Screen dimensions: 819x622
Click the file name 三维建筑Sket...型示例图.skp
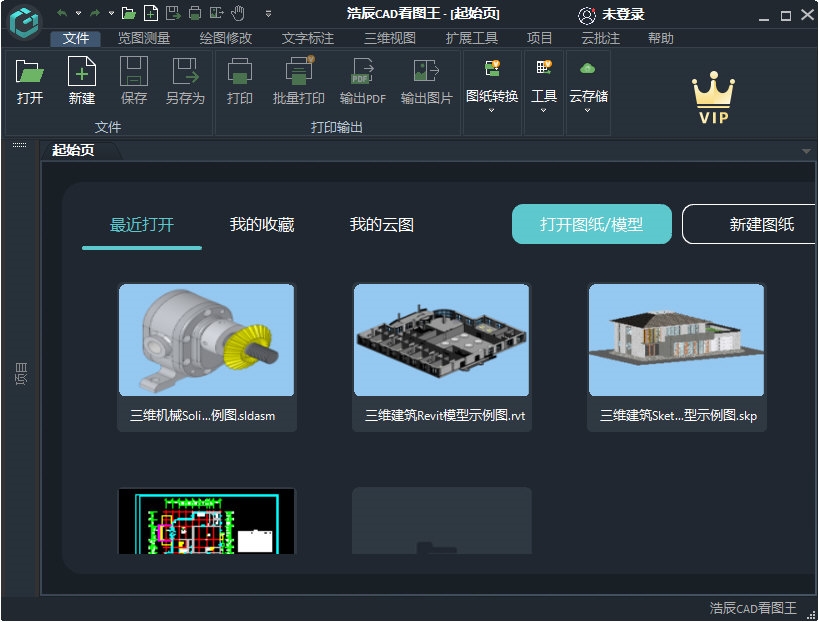tap(678, 416)
